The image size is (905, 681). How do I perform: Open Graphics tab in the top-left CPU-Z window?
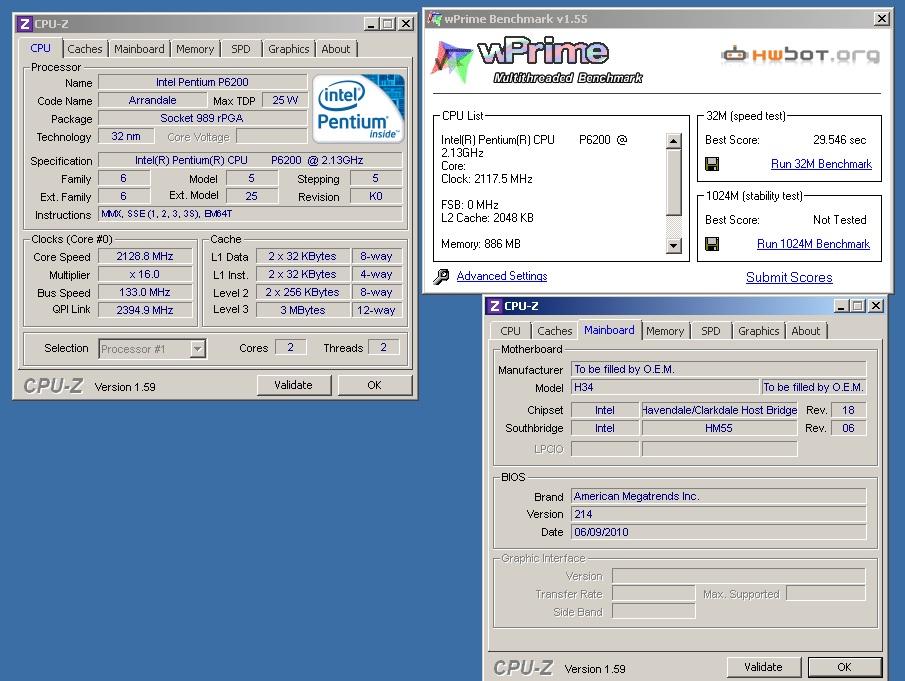(289, 49)
